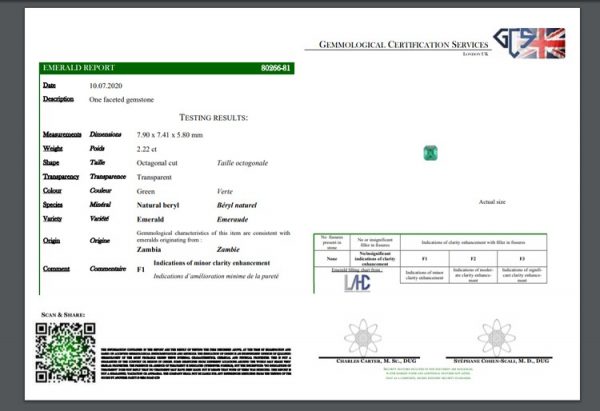Click the date value 10.07.2020
The width and height of the screenshot is (600, 411).
[107, 86]
